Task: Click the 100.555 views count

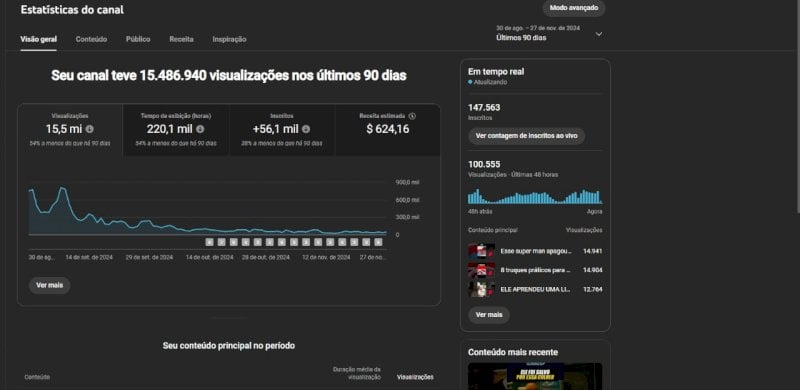Action: (x=484, y=164)
